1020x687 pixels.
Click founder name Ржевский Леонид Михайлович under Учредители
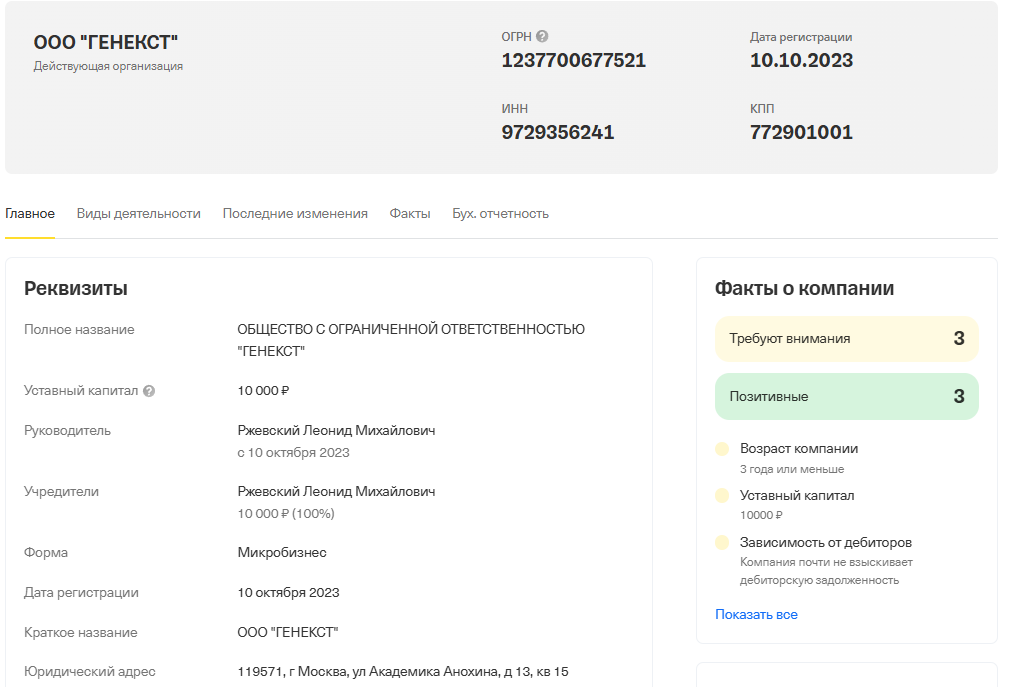pos(336,492)
